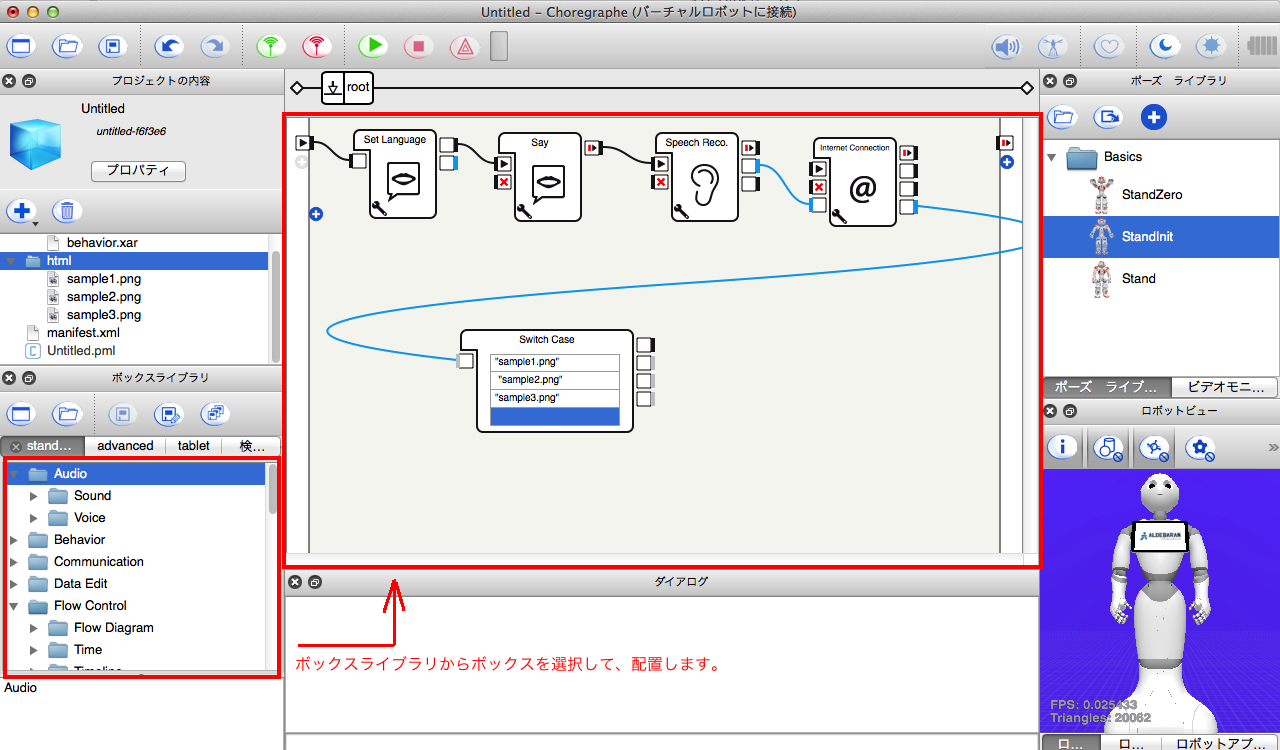Disconnect from robot with the red antenna icon
Screen dimensions: 1280x750
[316, 46]
